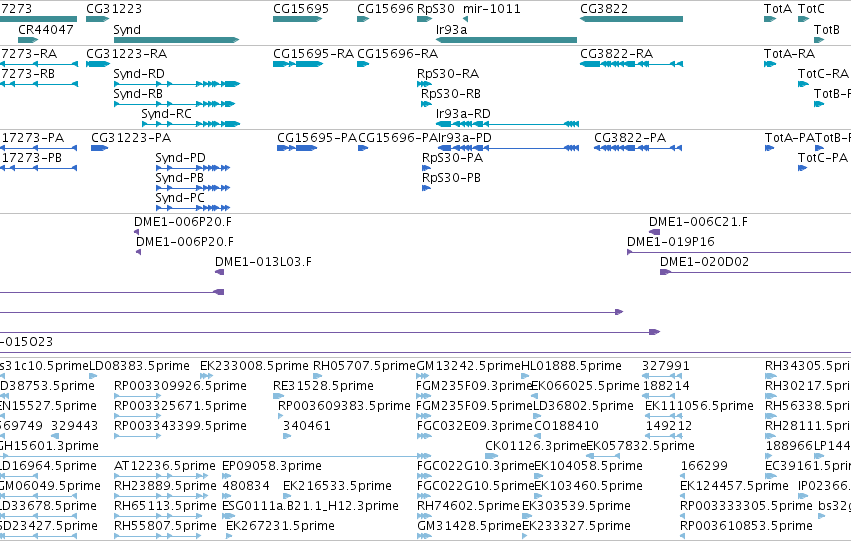Click the Synd-PB protein label
The width and height of the screenshot is (851, 541).
tap(179, 178)
